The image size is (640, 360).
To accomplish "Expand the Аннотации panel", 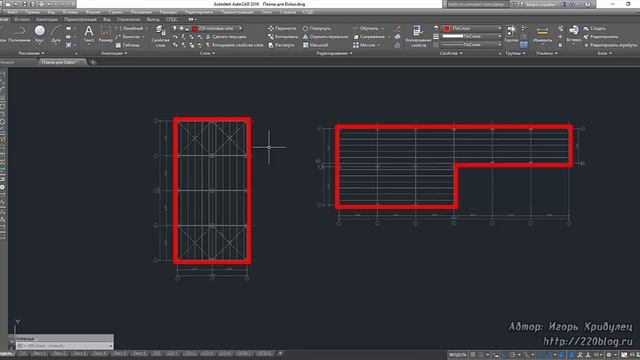I will click(114, 53).
